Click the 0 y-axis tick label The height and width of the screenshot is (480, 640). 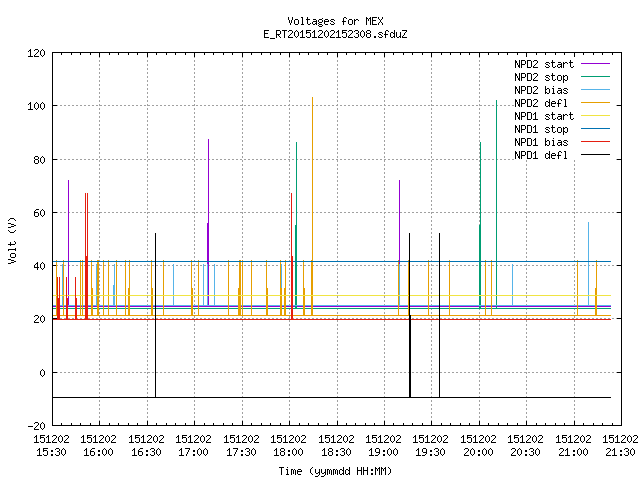(x=42, y=373)
